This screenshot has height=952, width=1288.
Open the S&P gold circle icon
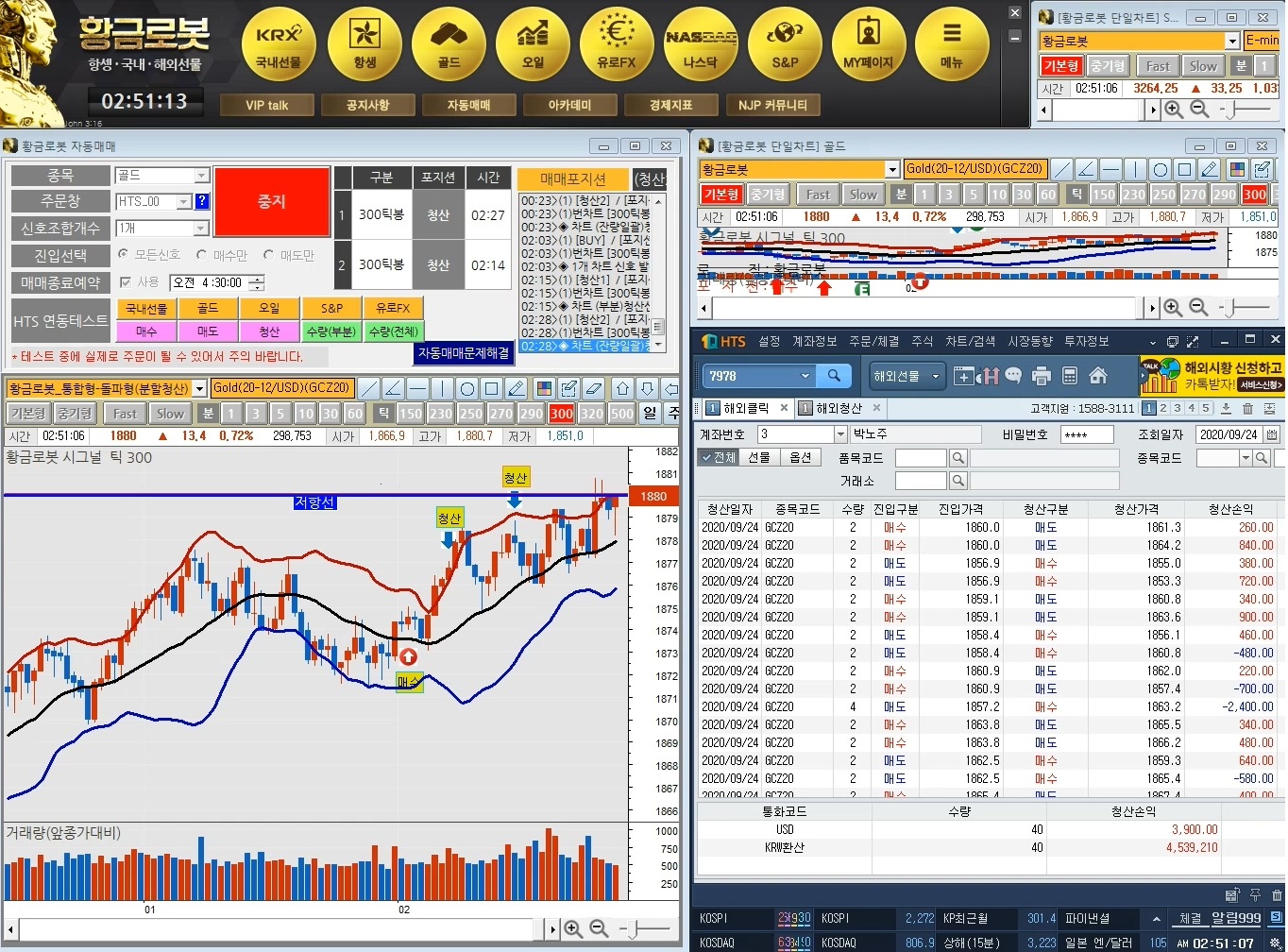point(785,44)
